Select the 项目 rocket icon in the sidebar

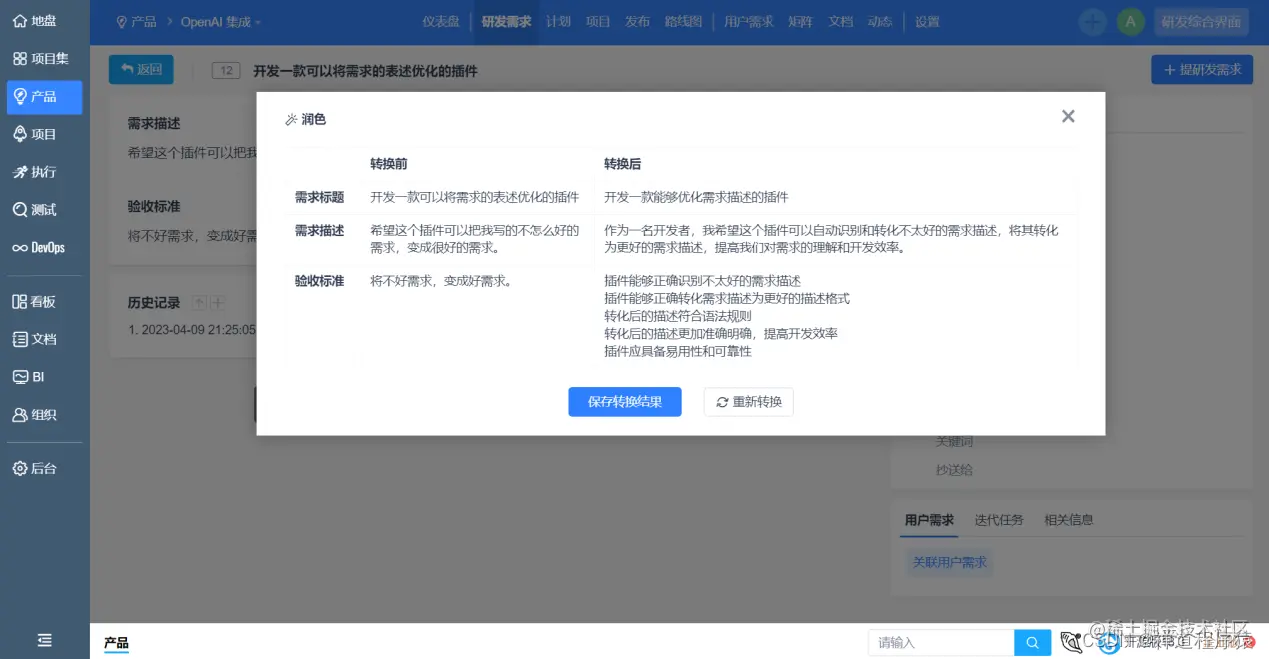coord(43,134)
